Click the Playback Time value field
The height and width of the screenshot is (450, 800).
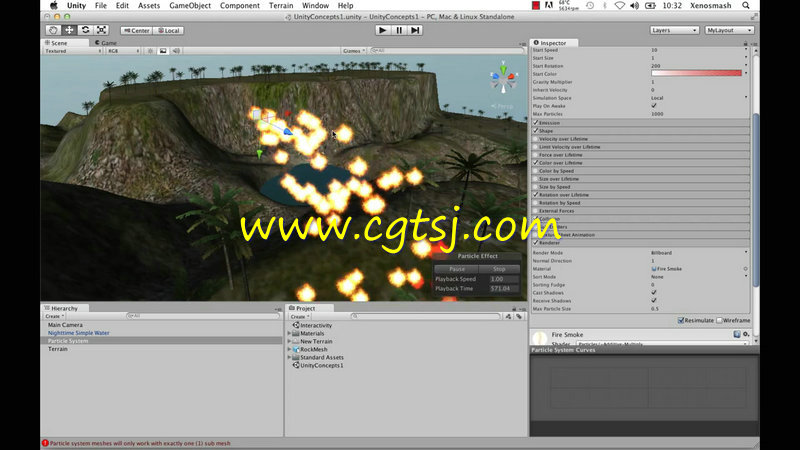(504, 289)
